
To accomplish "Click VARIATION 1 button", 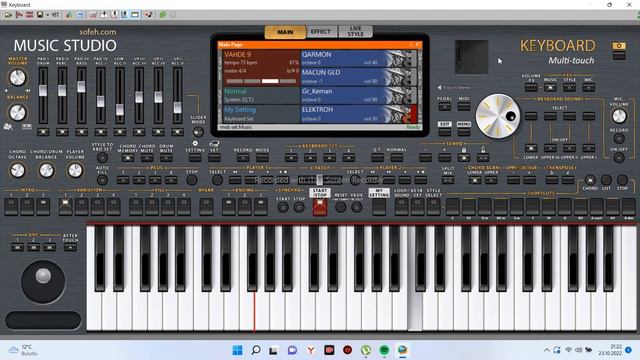I will [65, 207].
